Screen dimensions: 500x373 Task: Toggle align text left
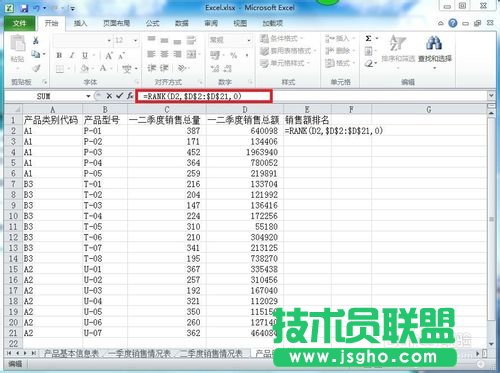point(151,54)
